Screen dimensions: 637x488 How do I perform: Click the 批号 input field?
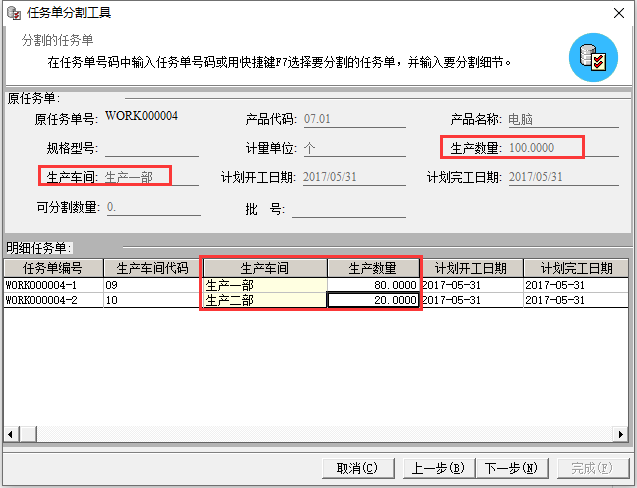(355, 209)
